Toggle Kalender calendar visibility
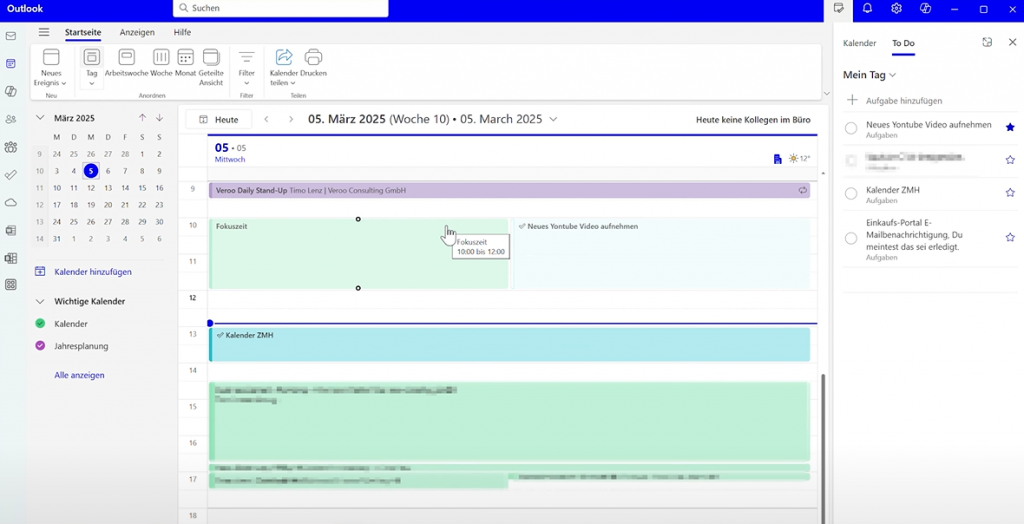The image size is (1024, 524). tap(40, 323)
